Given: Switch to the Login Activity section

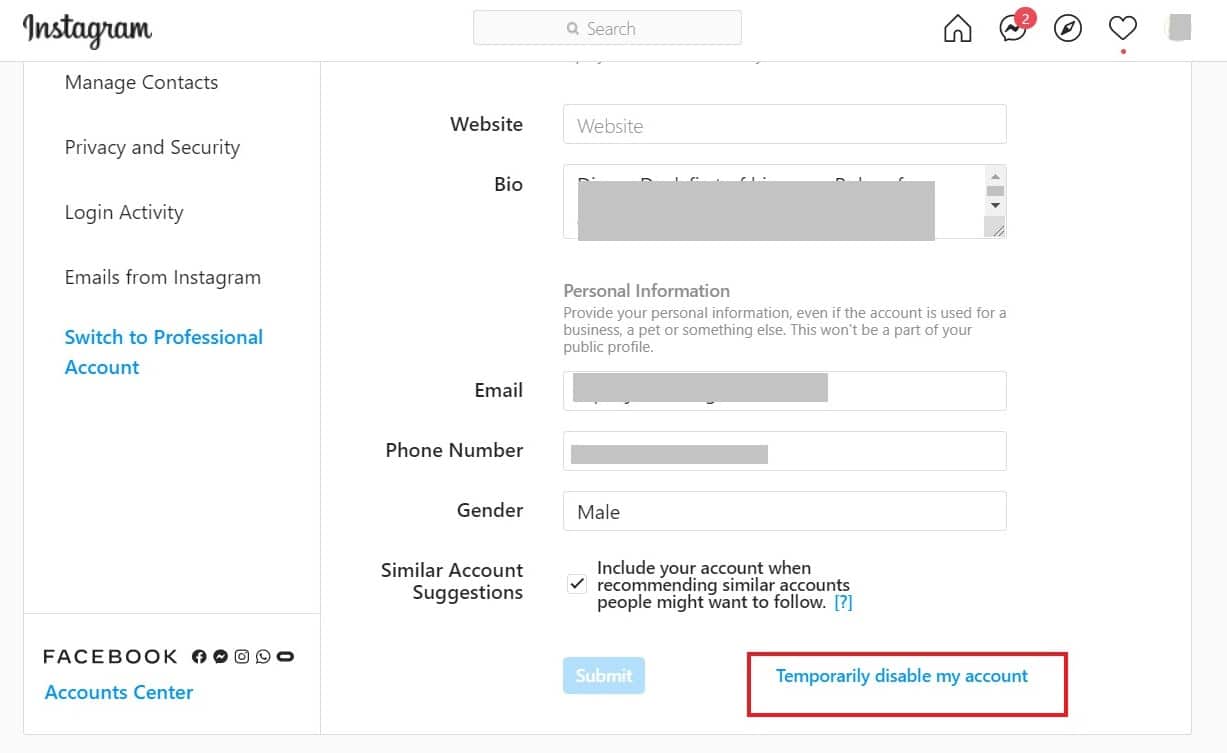Looking at the screenshot, I should (123, 212).
